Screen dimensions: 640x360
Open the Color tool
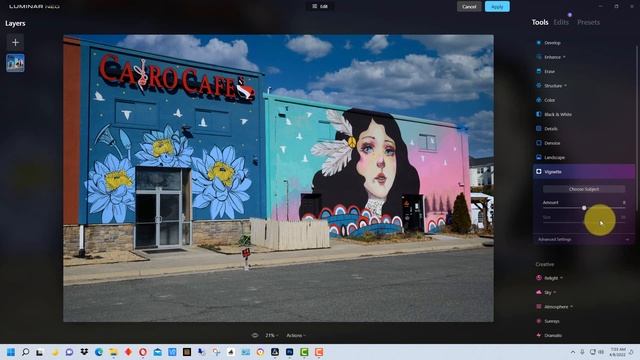click(549, 100)
